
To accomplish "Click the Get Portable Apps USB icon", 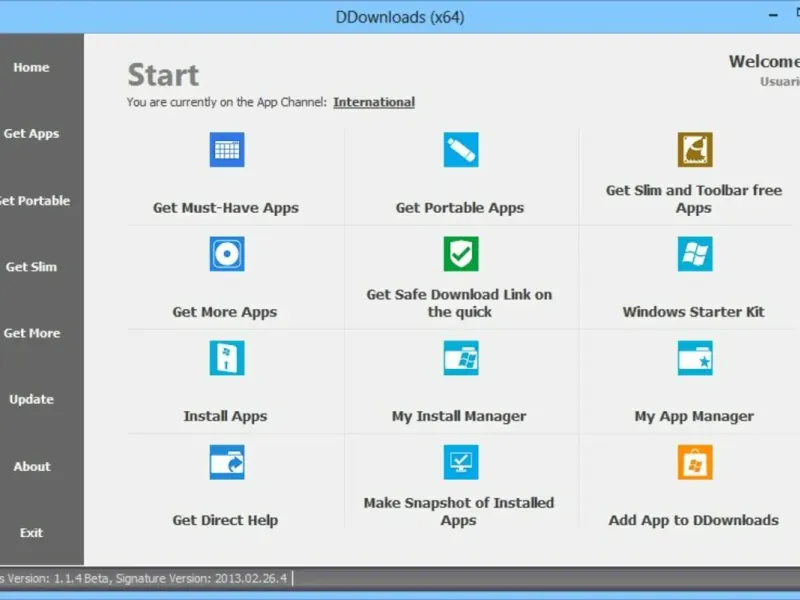I will [x=461, y=149].
